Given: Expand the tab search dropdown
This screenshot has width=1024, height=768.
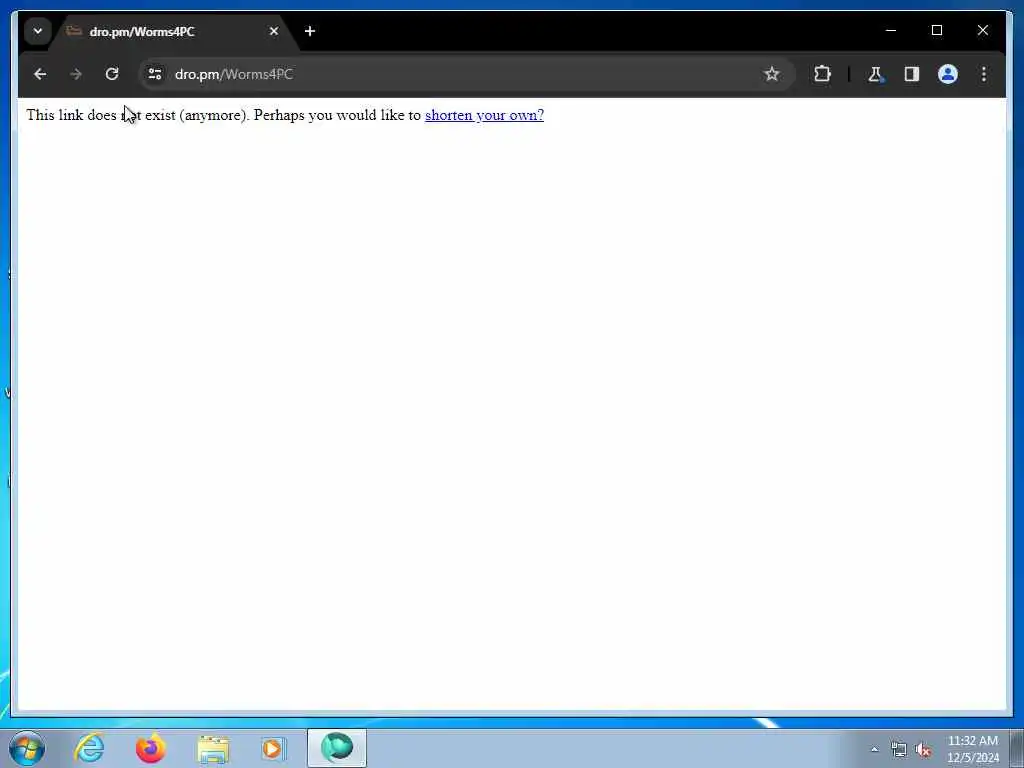Looking at the screenshot, I should pyautogui.click(x=38, y=31).
